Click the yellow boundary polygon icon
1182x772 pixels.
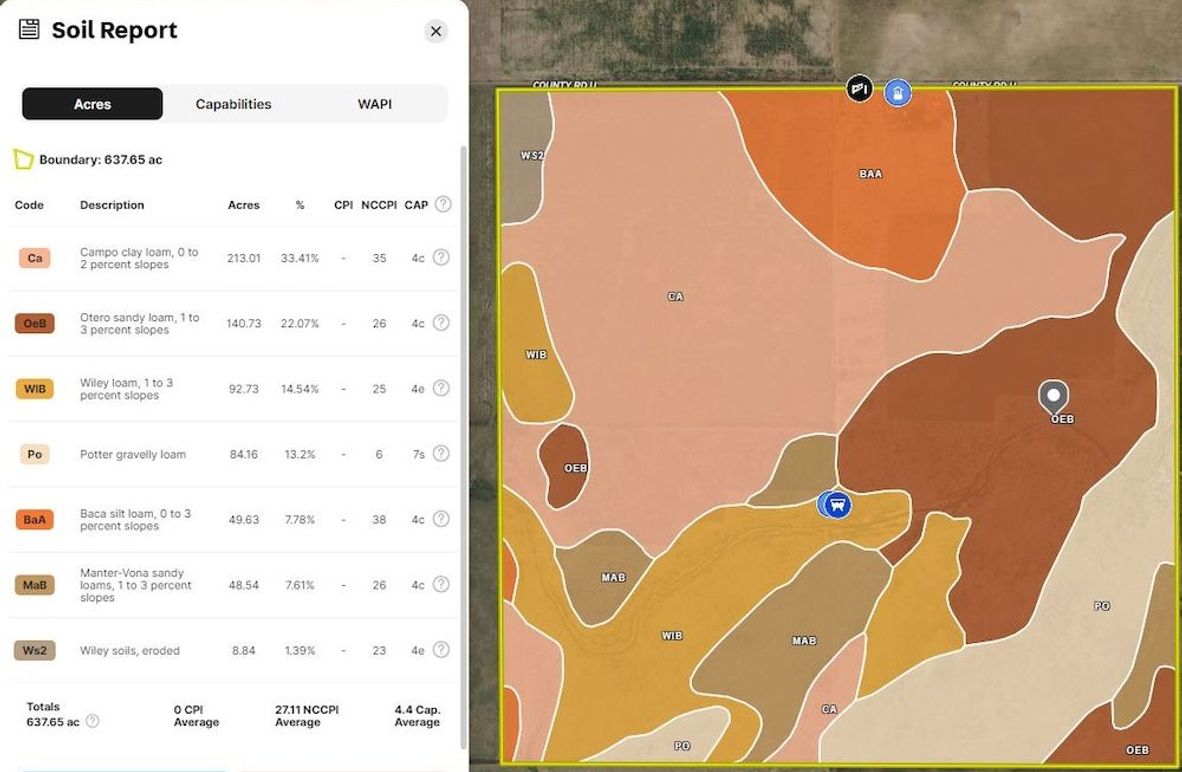(x=22, y=158)
